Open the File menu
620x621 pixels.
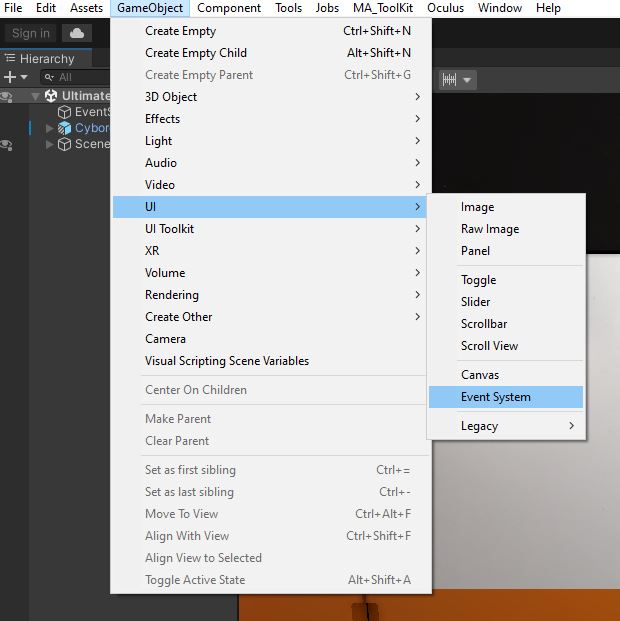[13, 8]
